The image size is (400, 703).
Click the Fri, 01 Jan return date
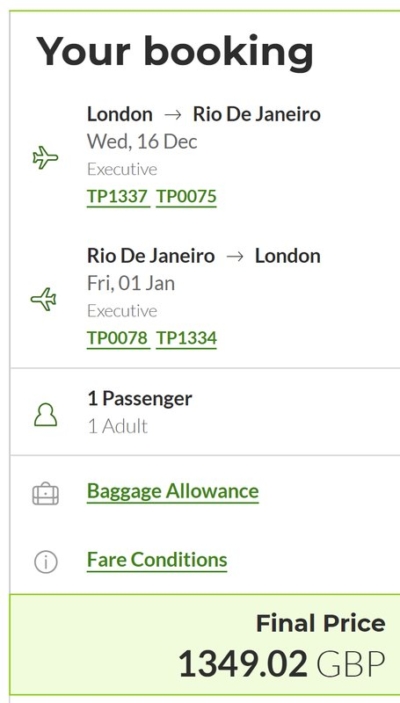point(131,283)
